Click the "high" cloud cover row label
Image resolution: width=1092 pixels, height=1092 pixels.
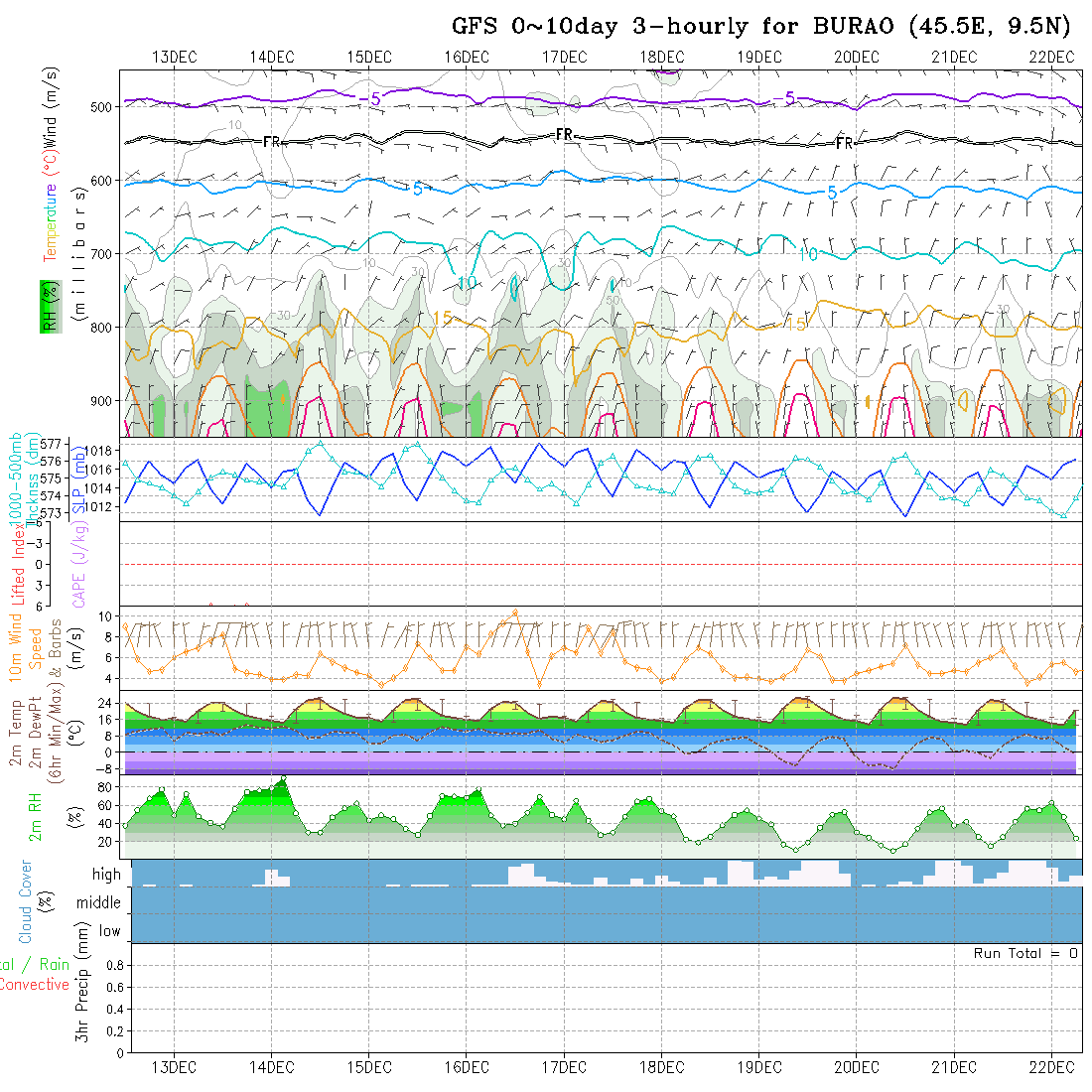[106, 875]
